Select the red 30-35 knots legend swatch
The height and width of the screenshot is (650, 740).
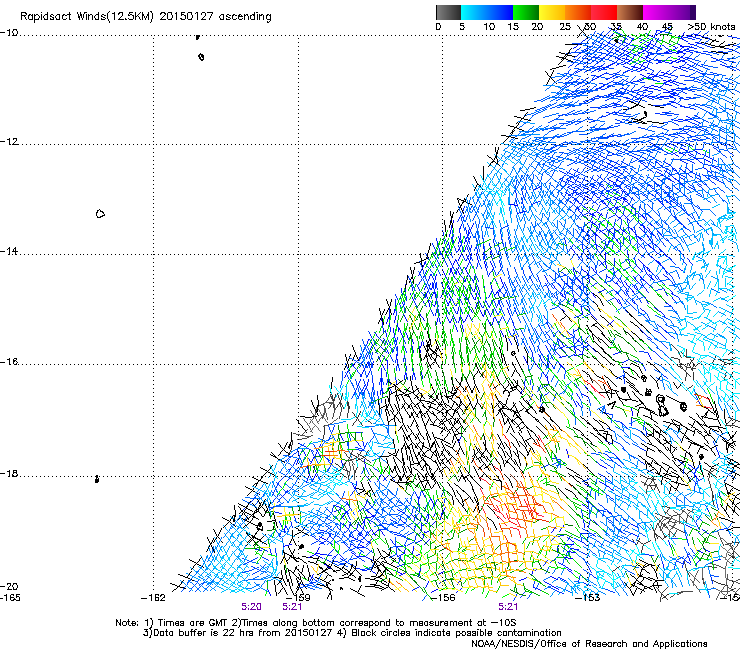click(x=604, y=12)
